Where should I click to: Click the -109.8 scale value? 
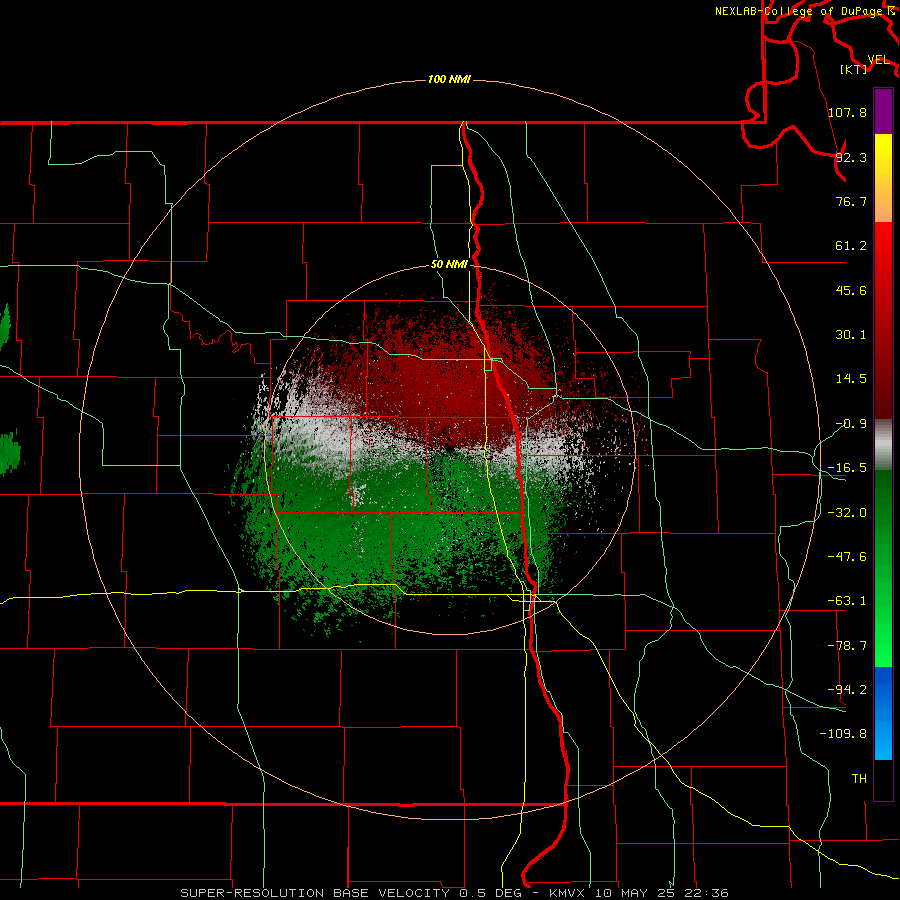[x=843, y=734]
